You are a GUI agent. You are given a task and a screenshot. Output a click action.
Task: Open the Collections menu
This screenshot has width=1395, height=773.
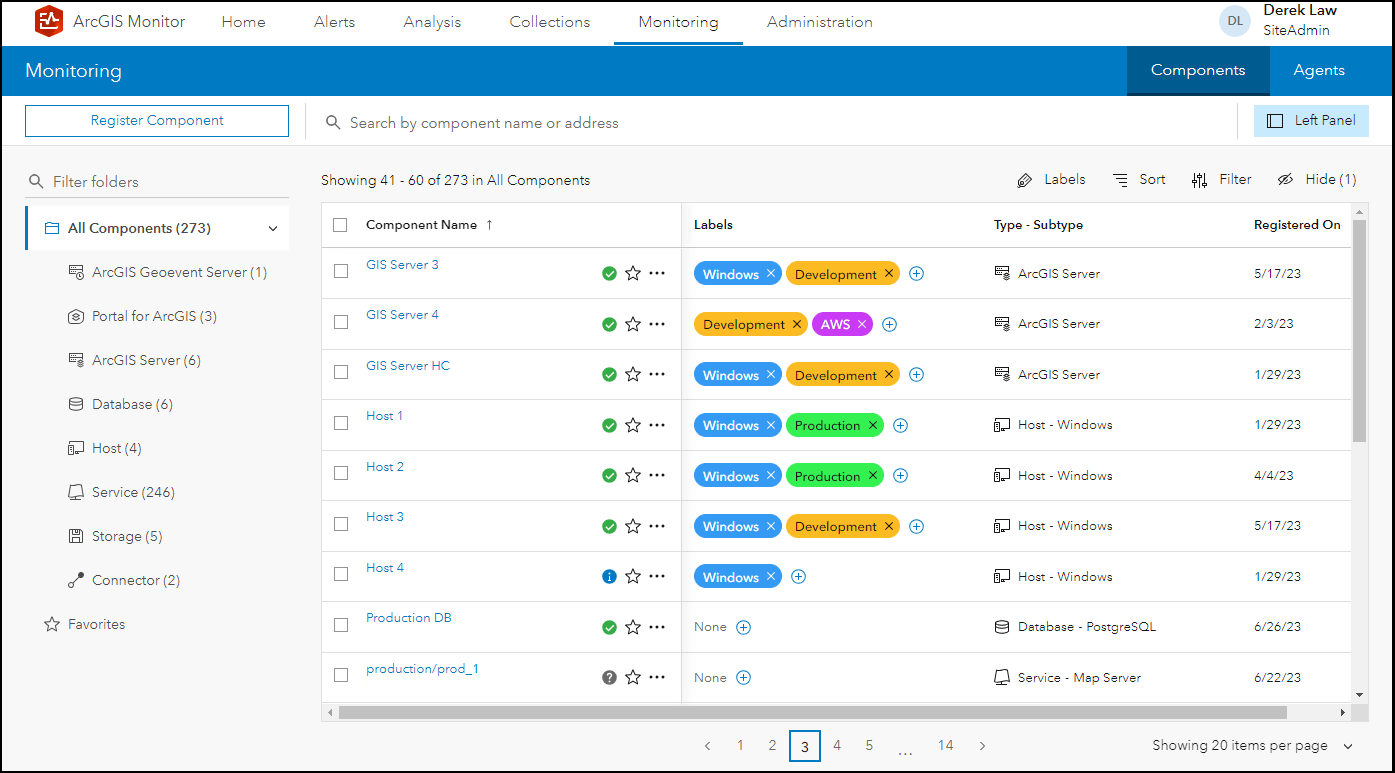550,22
